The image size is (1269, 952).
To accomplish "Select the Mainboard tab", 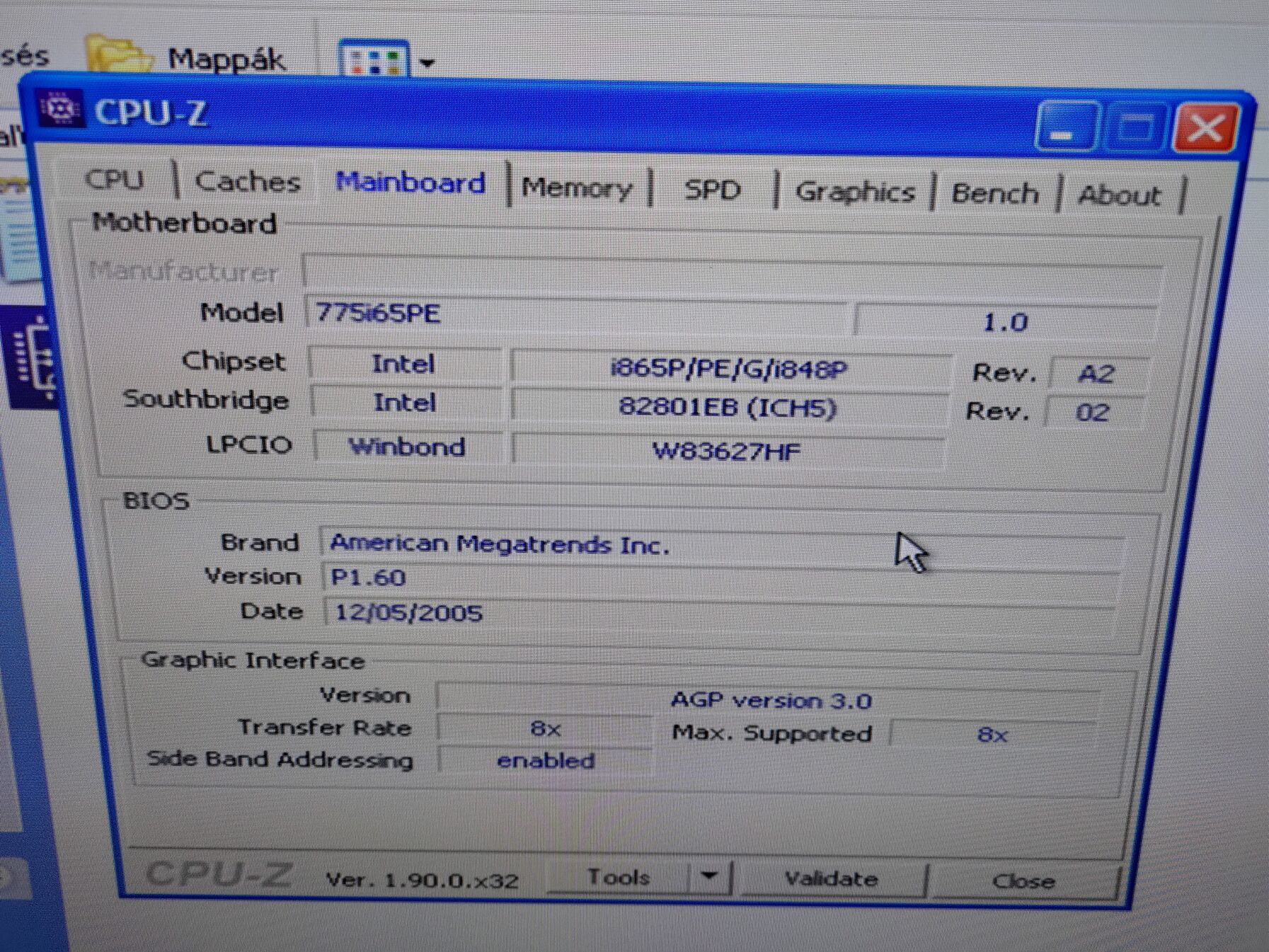I will 410,183.
